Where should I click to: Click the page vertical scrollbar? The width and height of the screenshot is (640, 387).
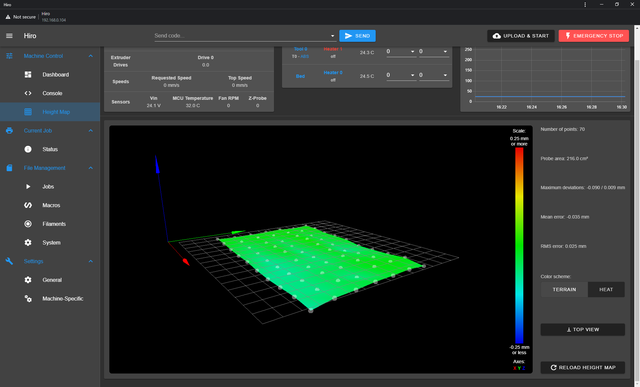tap(637, 206)
